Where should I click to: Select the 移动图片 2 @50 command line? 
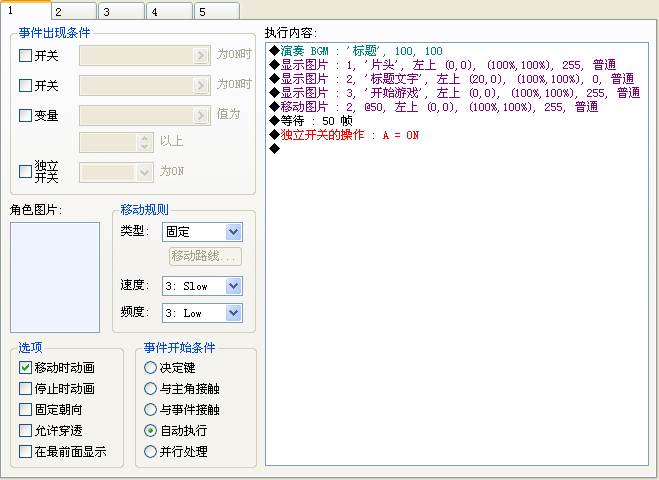point(433,107)
